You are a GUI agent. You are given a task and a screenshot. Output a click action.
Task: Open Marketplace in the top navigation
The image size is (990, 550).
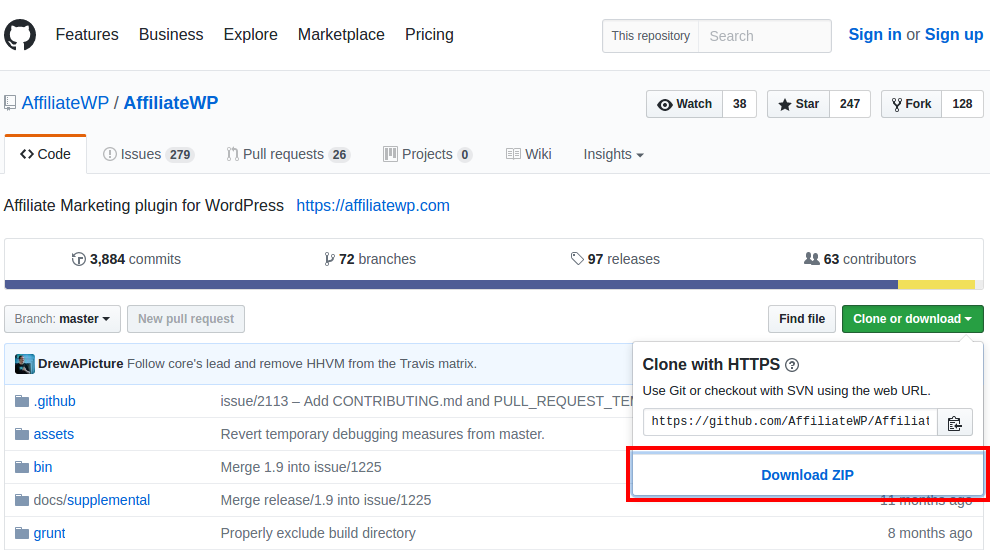click(x=341, y=35)
